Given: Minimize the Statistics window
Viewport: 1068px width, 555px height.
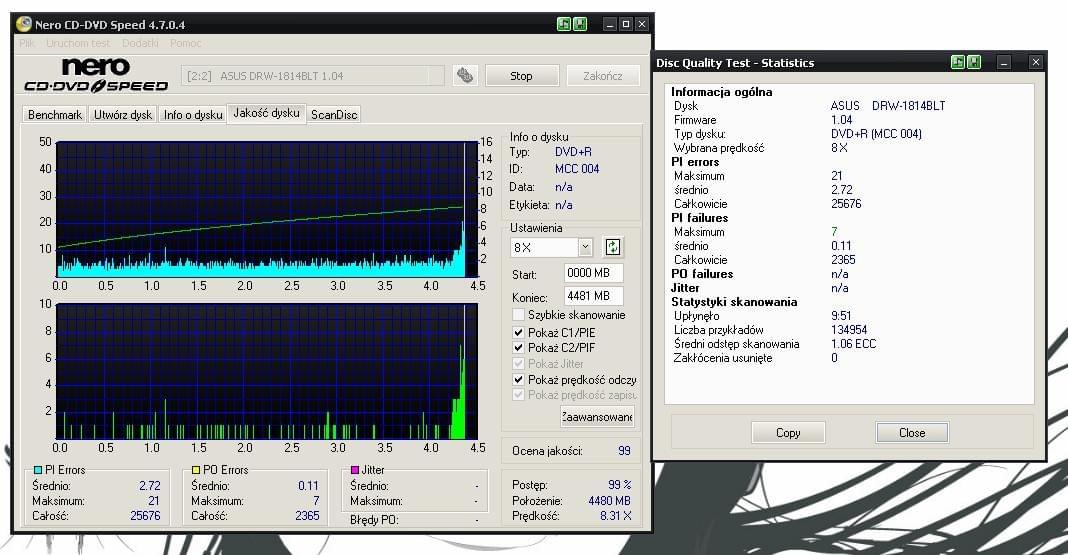Looking at the screenshot, I should pos(1004,62).
